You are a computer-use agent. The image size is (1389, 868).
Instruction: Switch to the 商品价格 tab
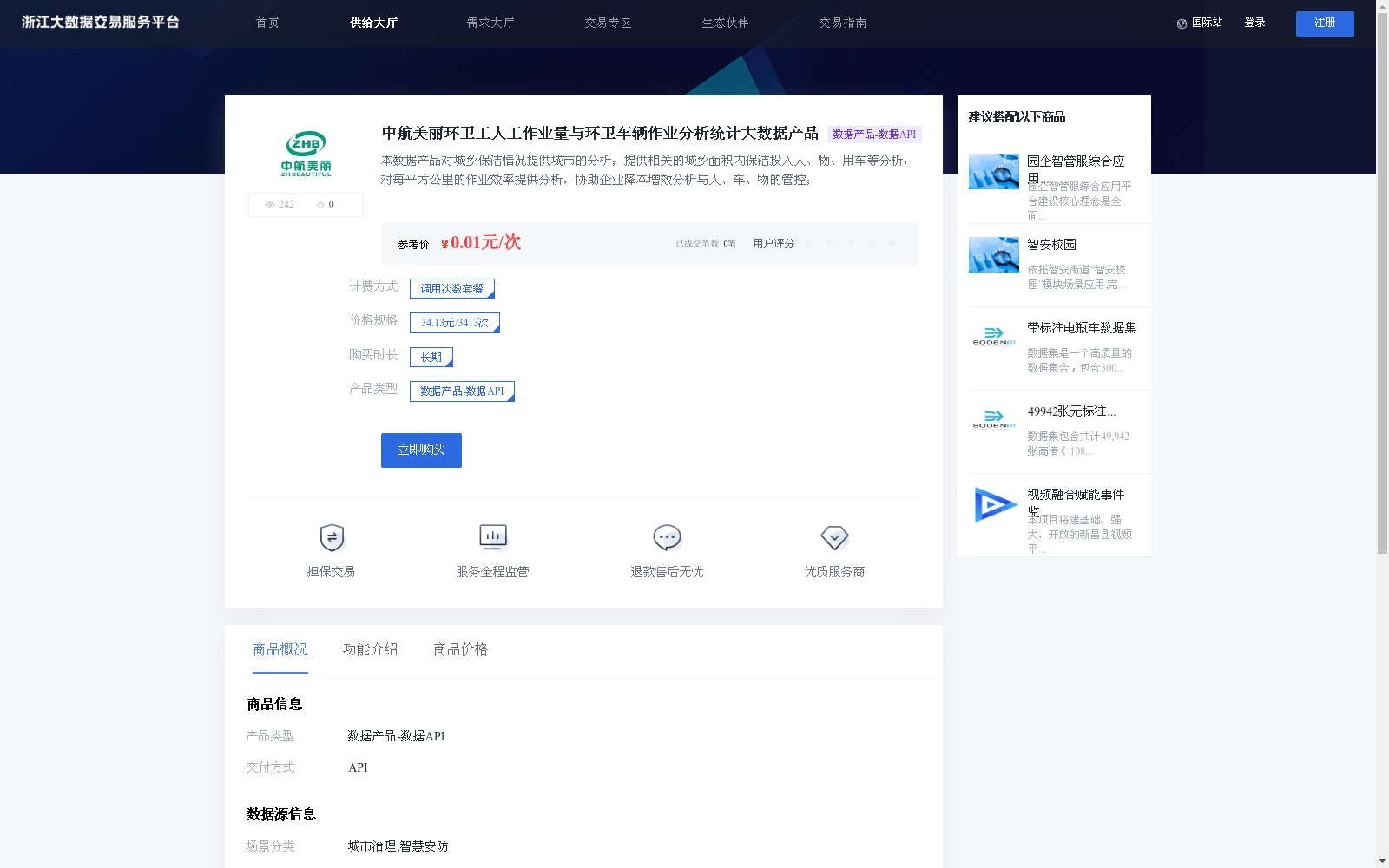pos(461,650)
